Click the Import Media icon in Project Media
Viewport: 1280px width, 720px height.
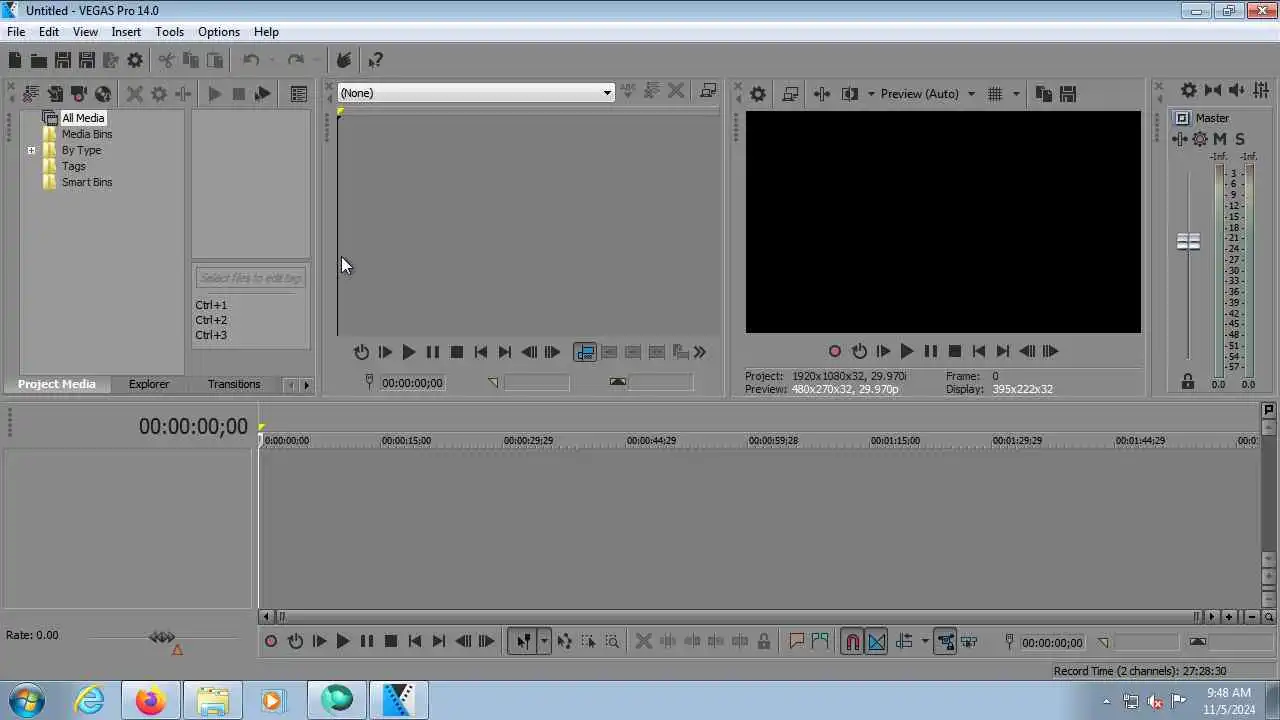pyautogui.click(x=31, y=94)
